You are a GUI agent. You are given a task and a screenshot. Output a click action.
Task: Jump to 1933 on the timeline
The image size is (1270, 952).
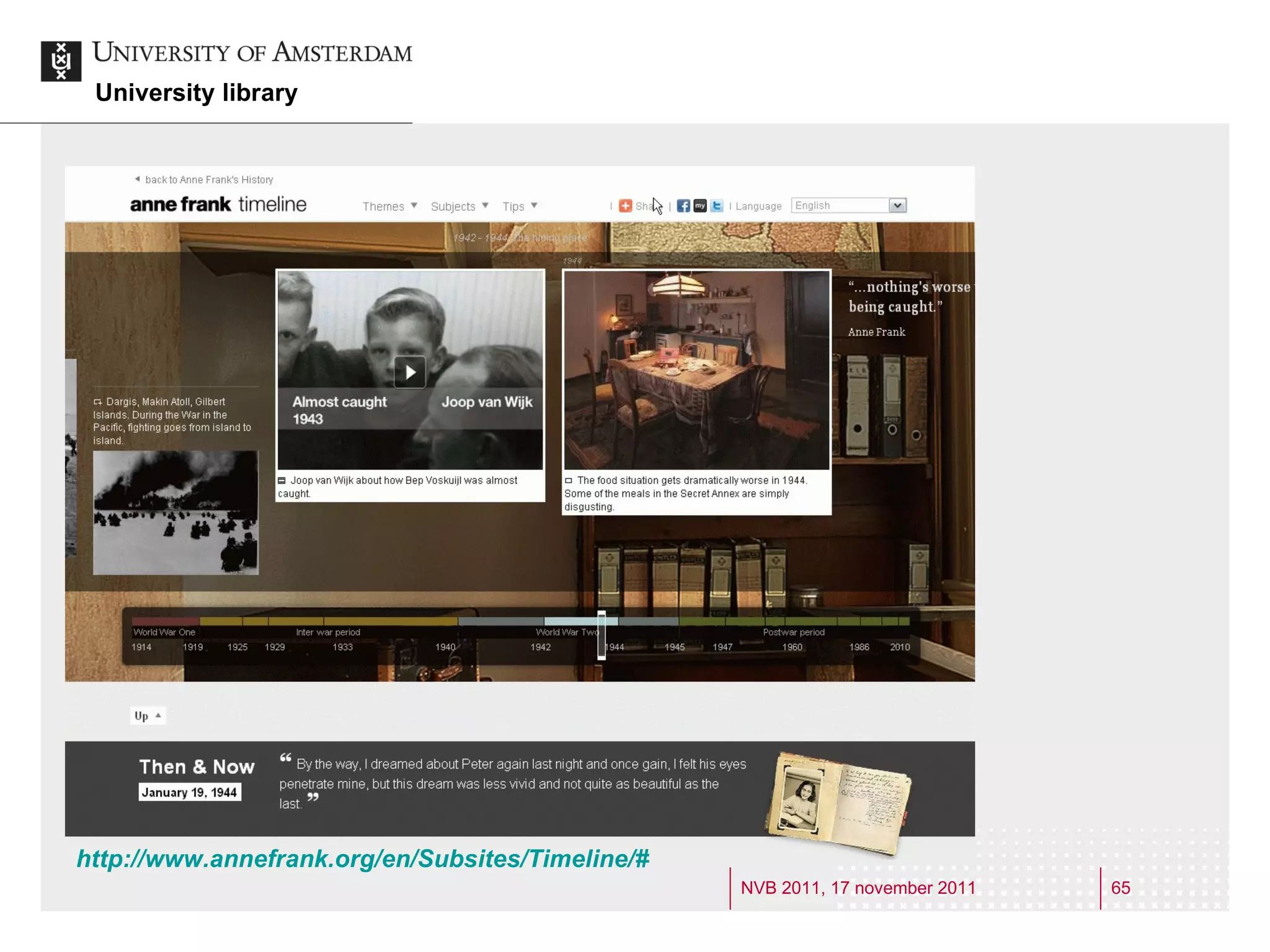[x=342, y=647]
